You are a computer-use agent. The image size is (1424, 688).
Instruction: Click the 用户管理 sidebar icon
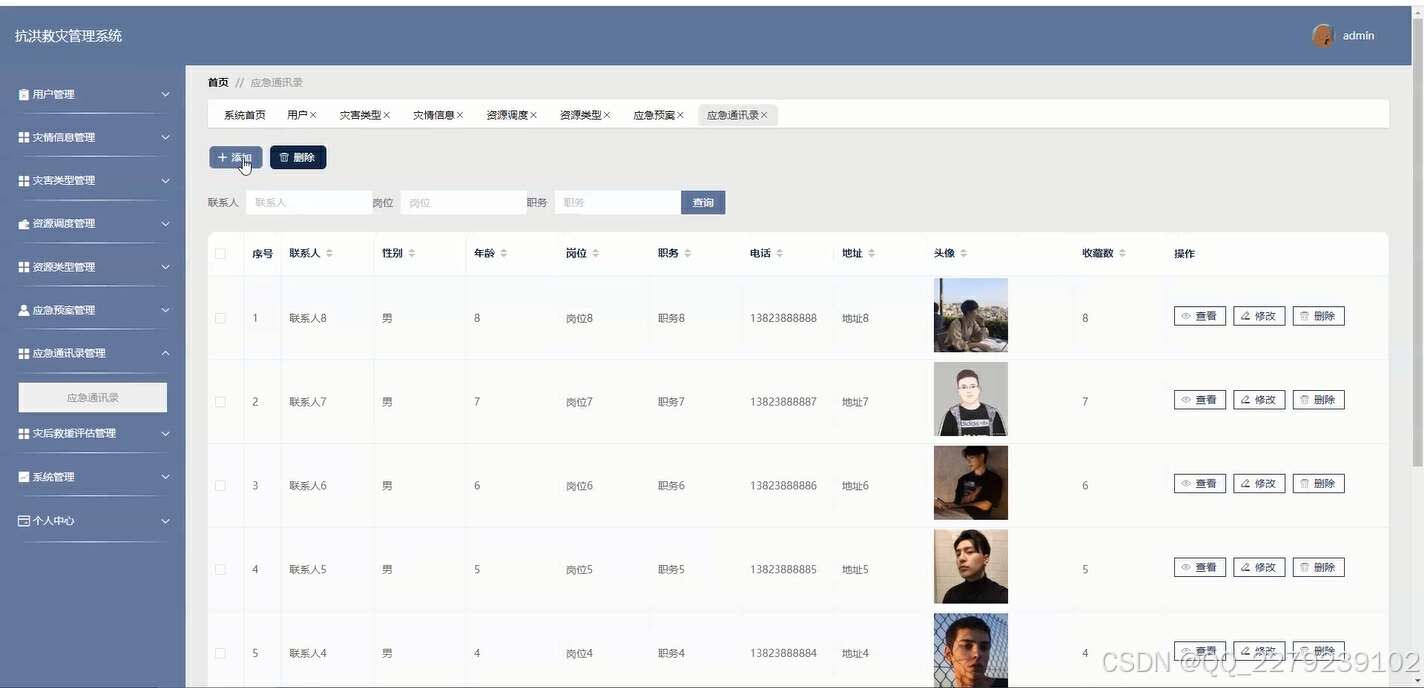tap(23, 93)
